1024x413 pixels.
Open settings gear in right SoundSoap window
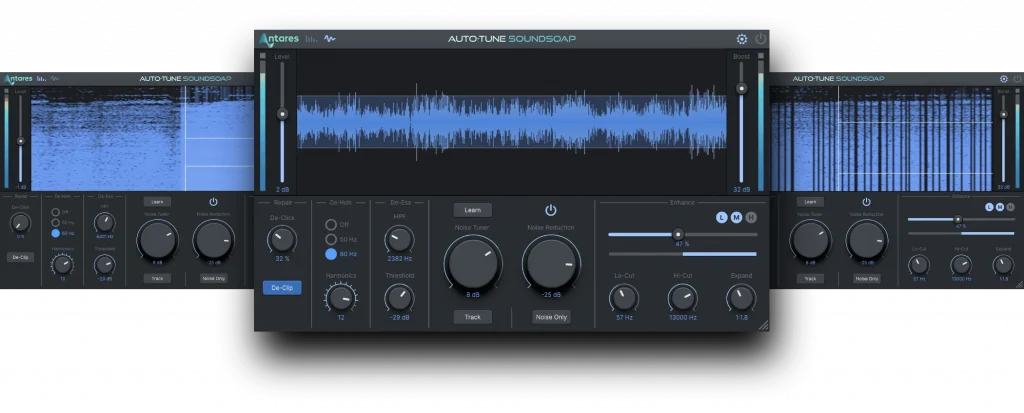[x=1004, y=79]
